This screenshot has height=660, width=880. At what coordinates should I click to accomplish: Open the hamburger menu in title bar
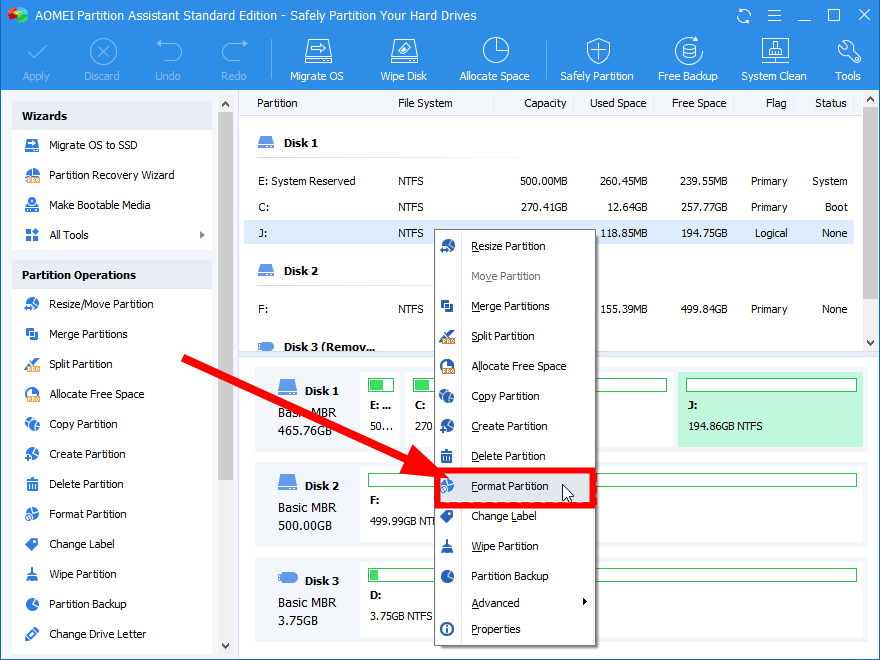774,16
